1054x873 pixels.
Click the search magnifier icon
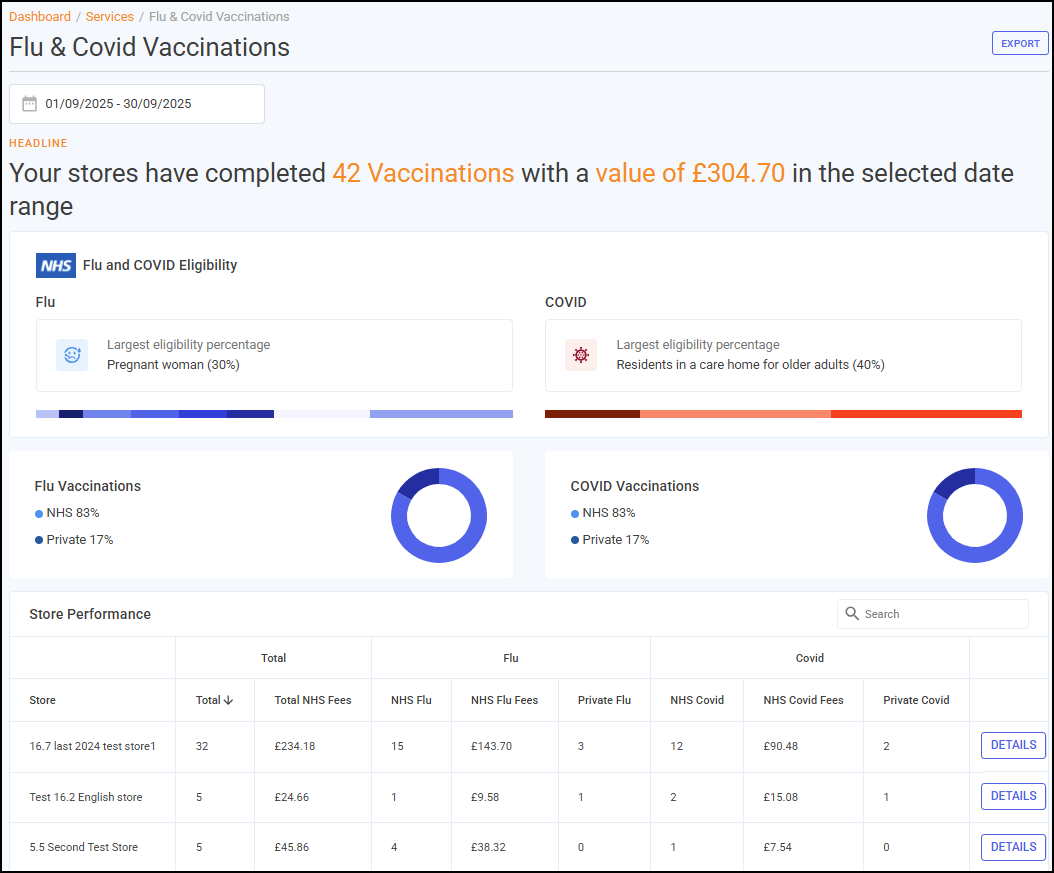point(852,614)
